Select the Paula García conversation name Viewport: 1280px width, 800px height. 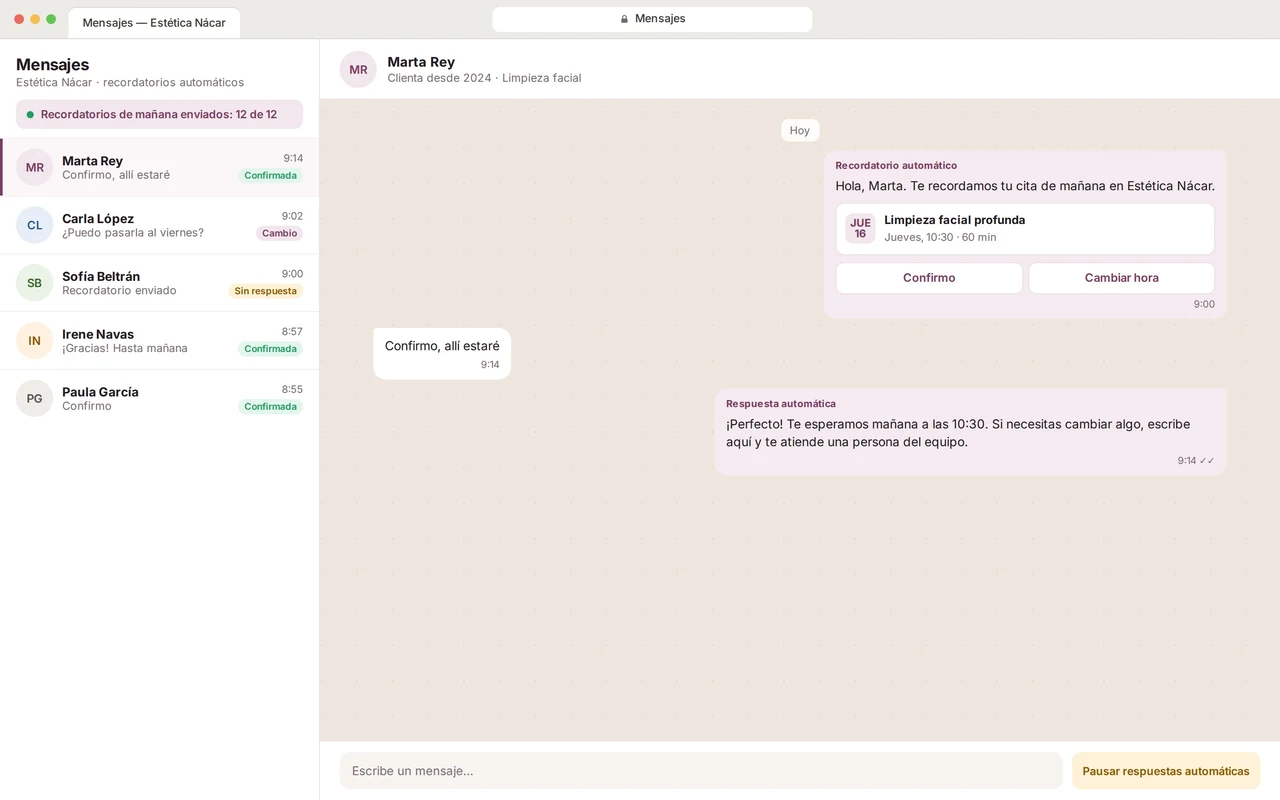coord(100,393)
